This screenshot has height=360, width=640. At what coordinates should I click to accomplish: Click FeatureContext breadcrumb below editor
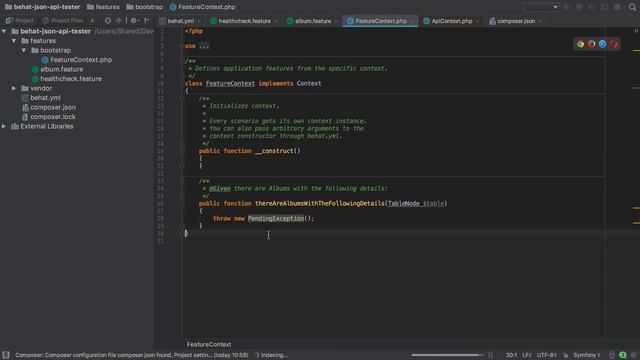click(209, 344)
